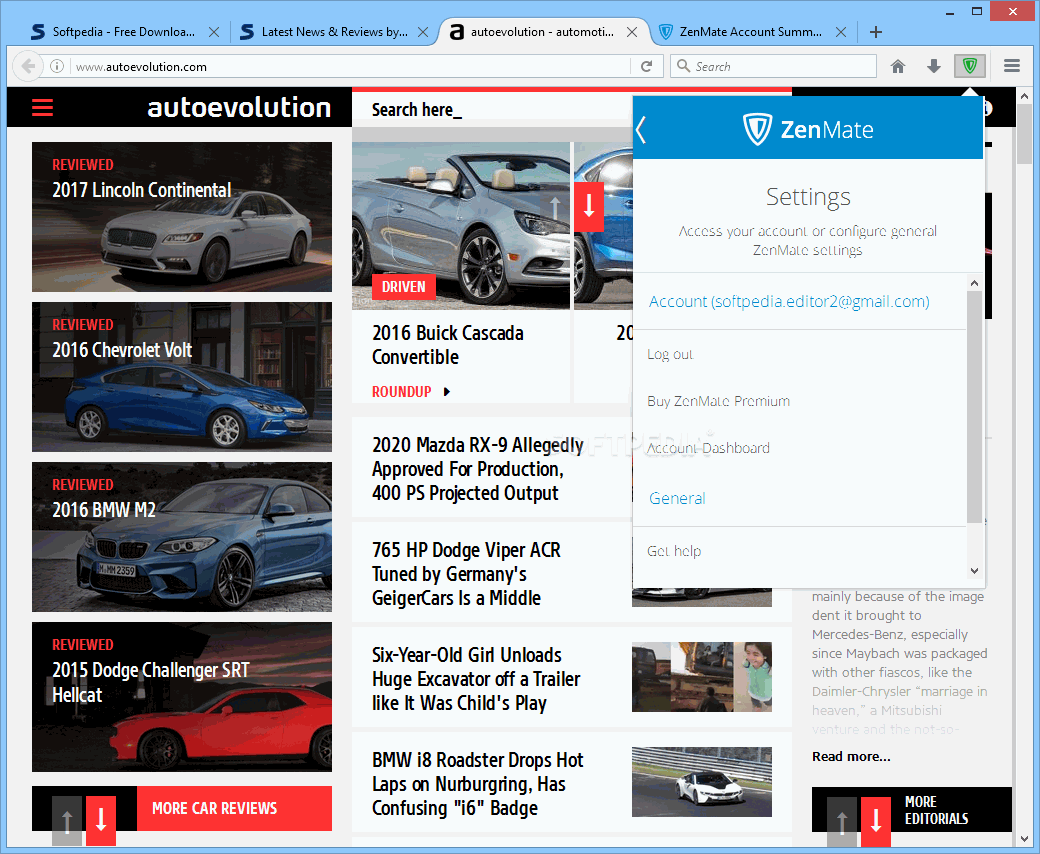Show site information icon in address bar
This screenshot has height=854, width=1040.
57,66
